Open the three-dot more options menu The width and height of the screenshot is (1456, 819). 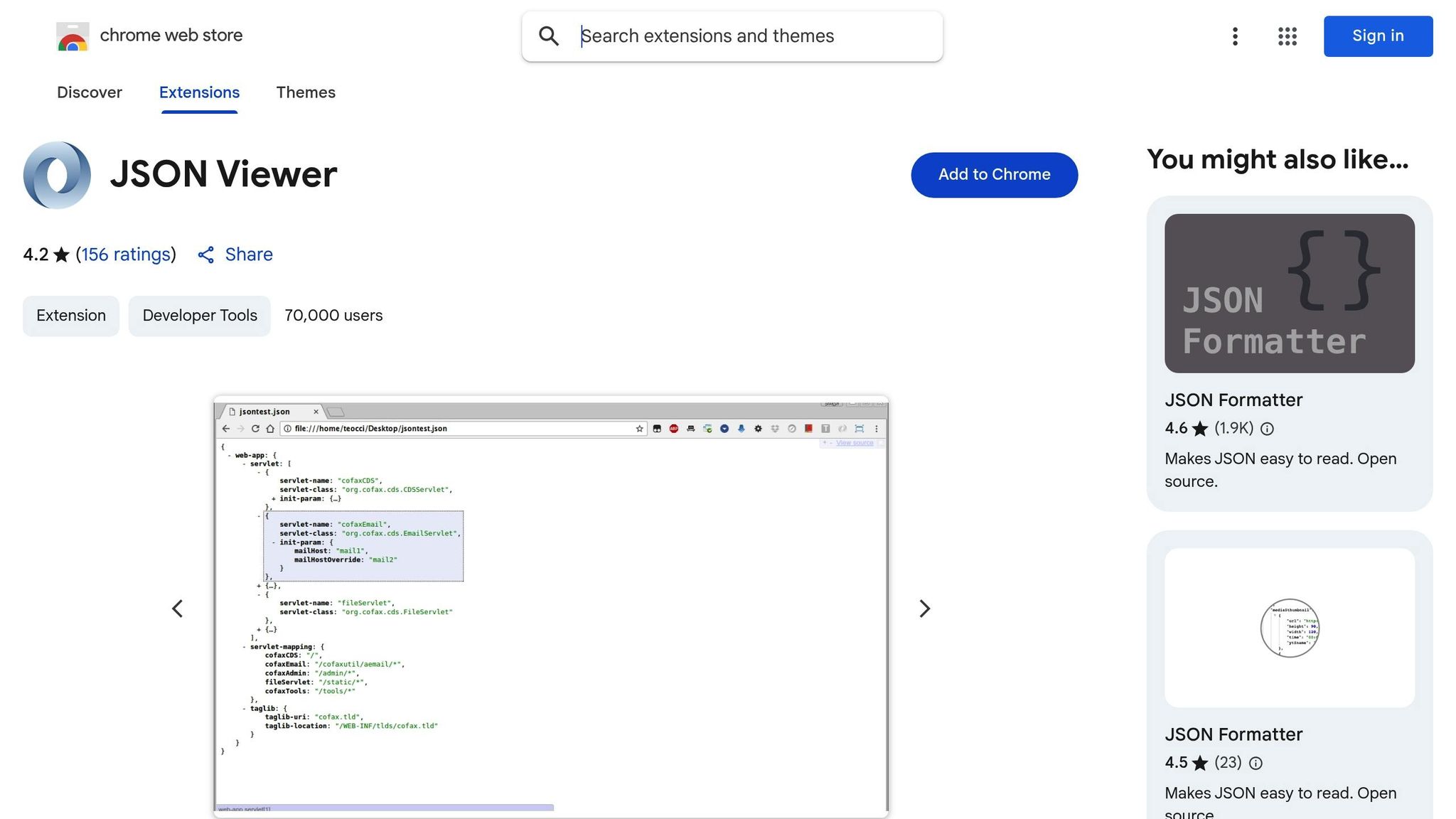click(x=1235, y=36)
